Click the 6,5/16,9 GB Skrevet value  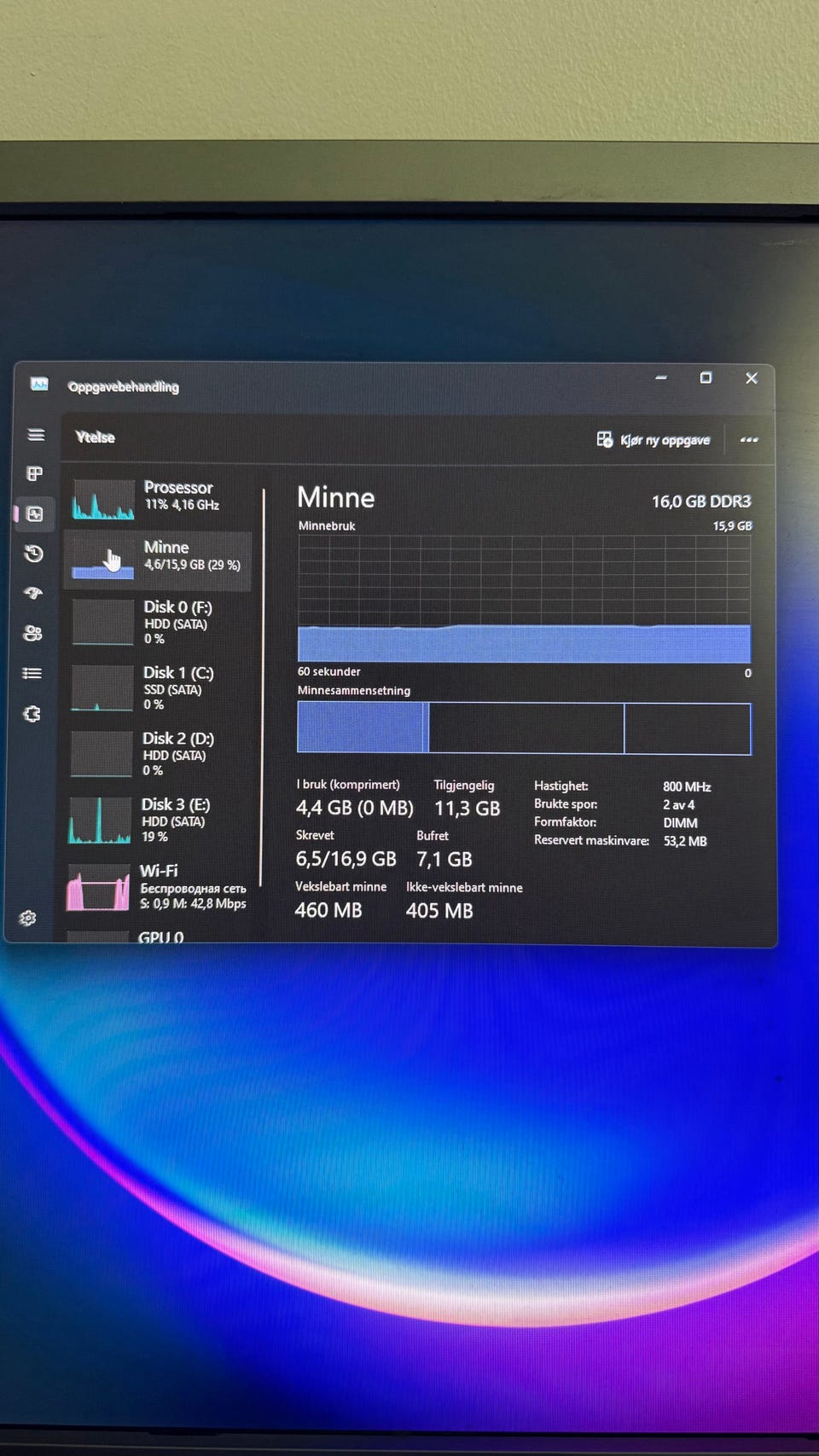pyautogui.click(x=346, y=859)
